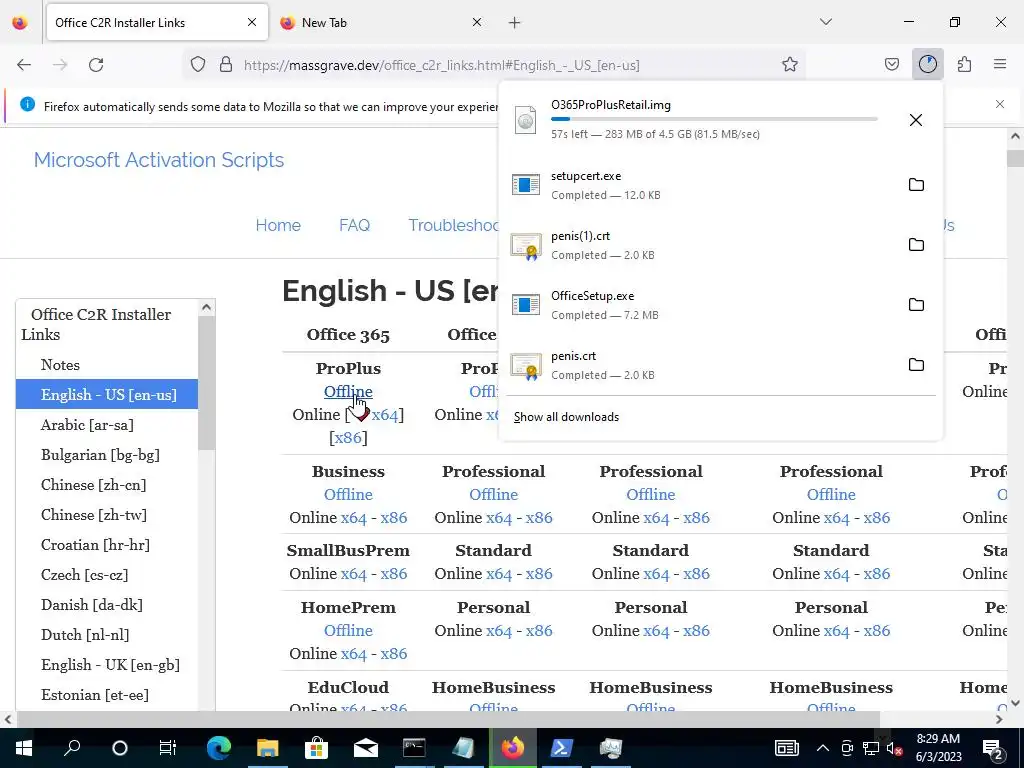Select Estonian [et-ee] sidebar item
This screenshot has height=768, width=1024.
pos(95,695)
